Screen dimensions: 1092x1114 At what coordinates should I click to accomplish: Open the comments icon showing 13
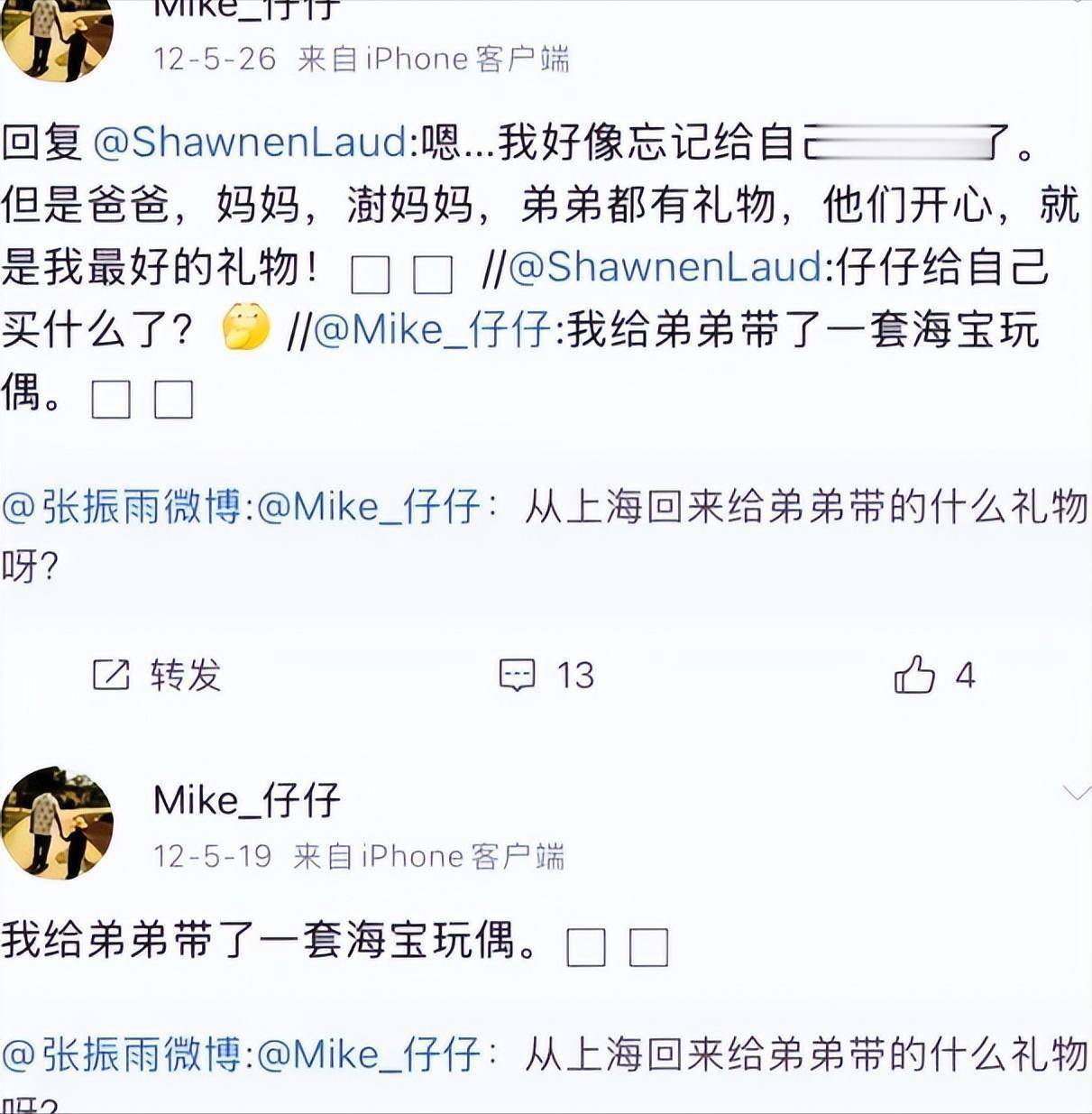(518, 676)
